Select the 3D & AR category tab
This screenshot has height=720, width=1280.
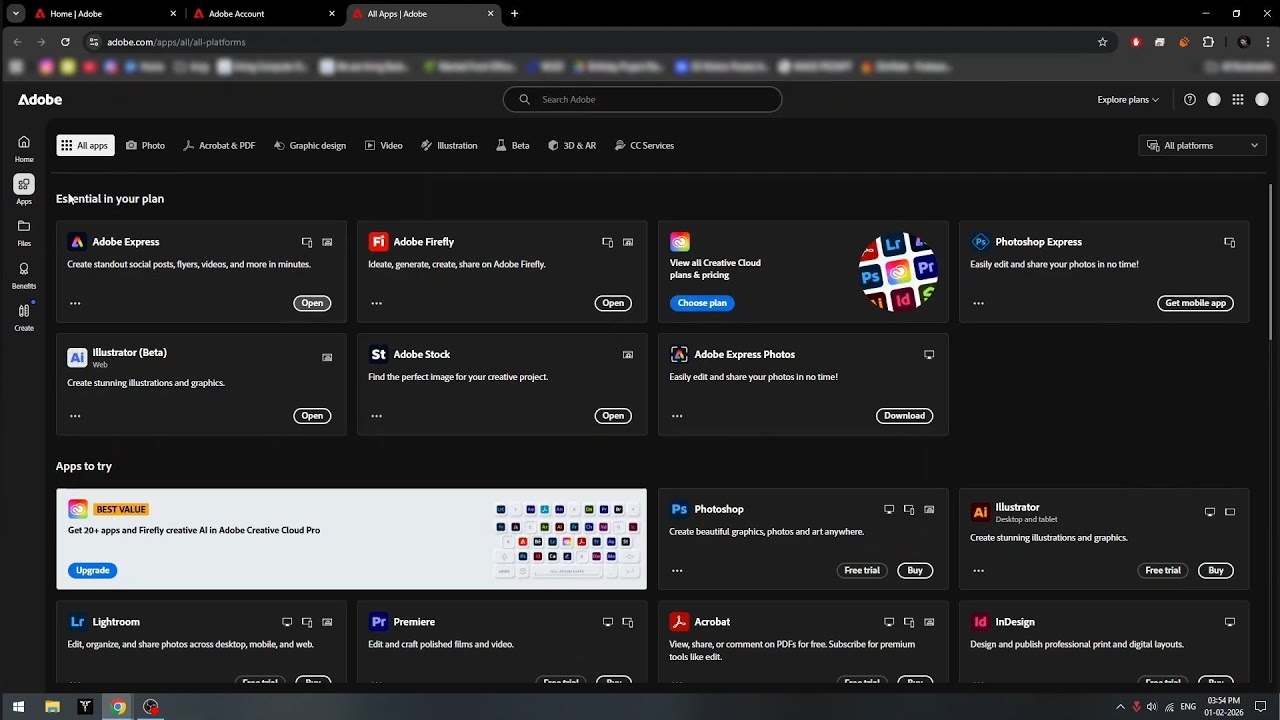click(572, 145)
